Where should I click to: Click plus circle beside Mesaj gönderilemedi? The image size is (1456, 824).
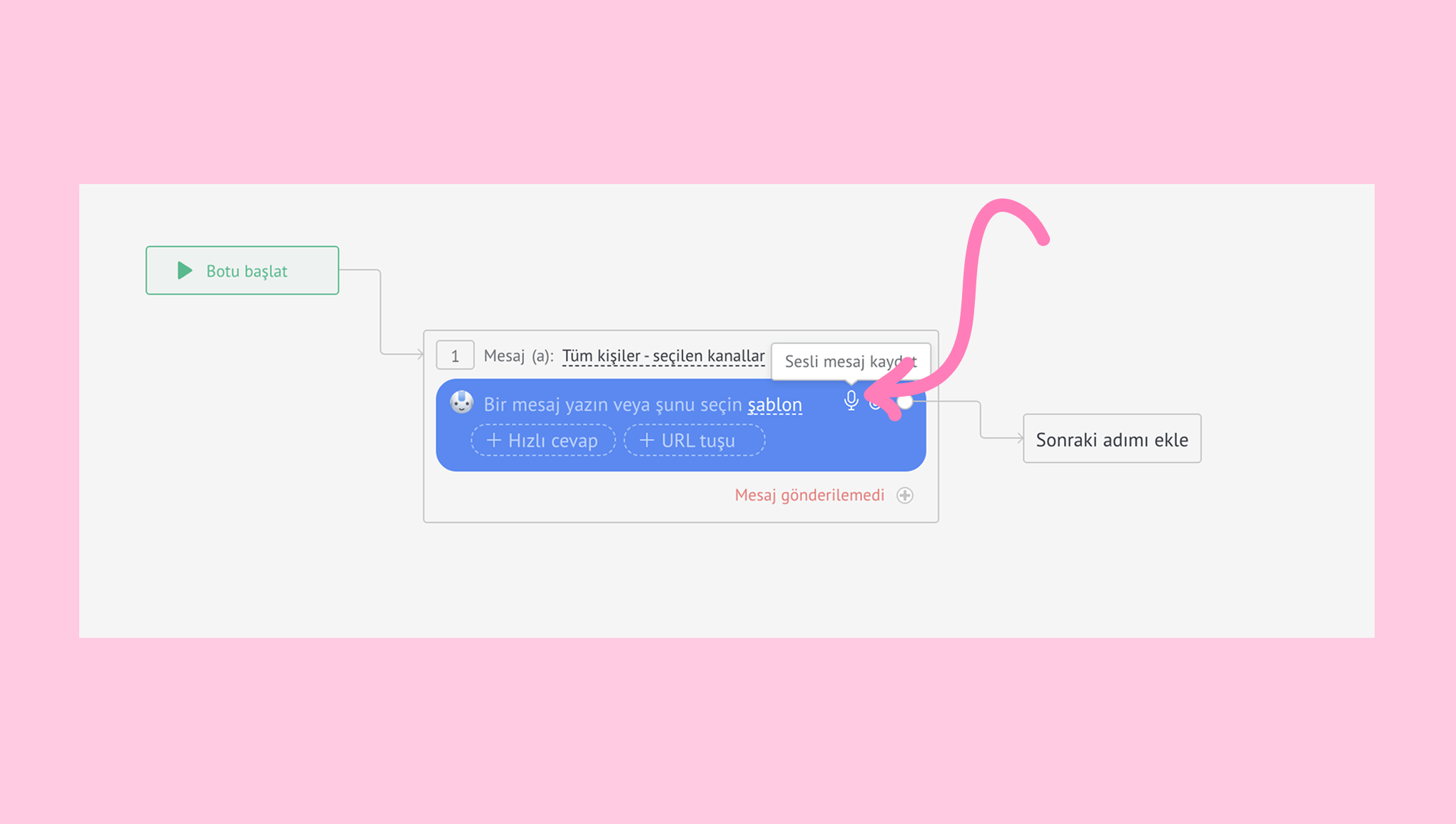pyautogui.click(x=905, y=495)
